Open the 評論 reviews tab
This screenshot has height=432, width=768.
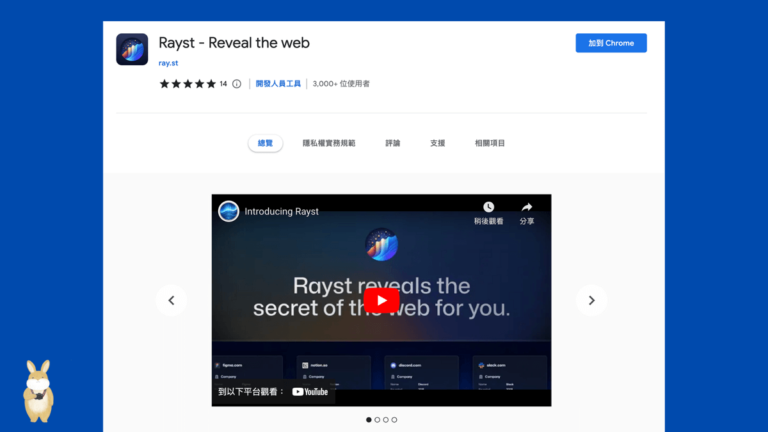[x=393, y=143]
